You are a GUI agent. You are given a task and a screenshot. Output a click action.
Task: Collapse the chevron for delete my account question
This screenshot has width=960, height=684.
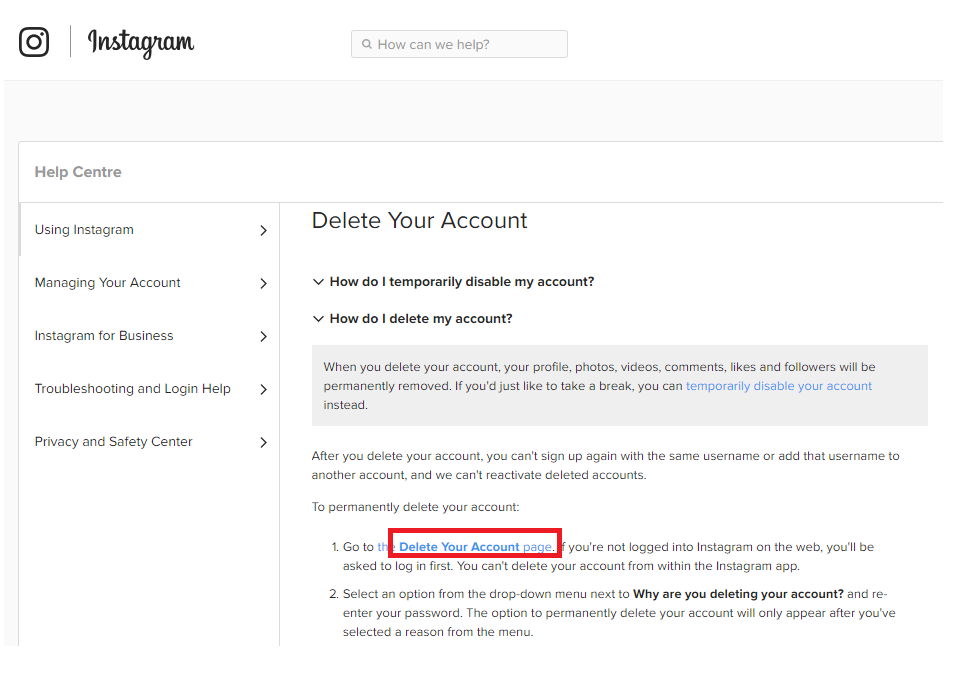(318, 319)
